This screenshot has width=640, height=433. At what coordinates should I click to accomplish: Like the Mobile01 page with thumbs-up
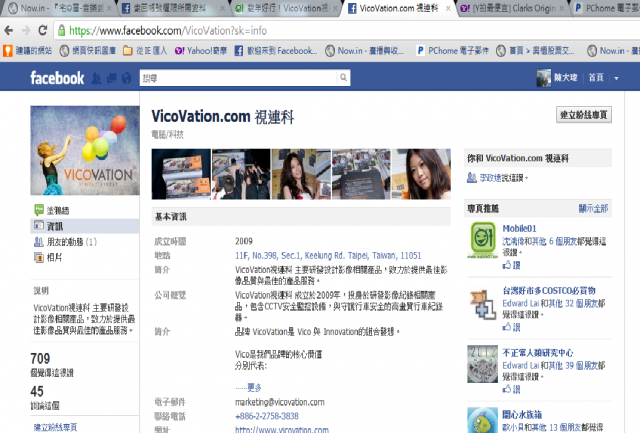point(511,265)
